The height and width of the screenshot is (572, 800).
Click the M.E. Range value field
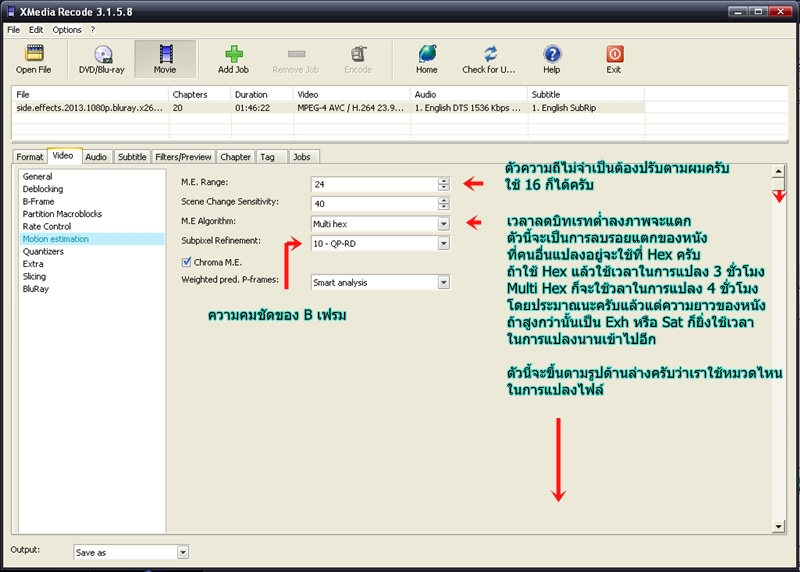click(374, 184)
